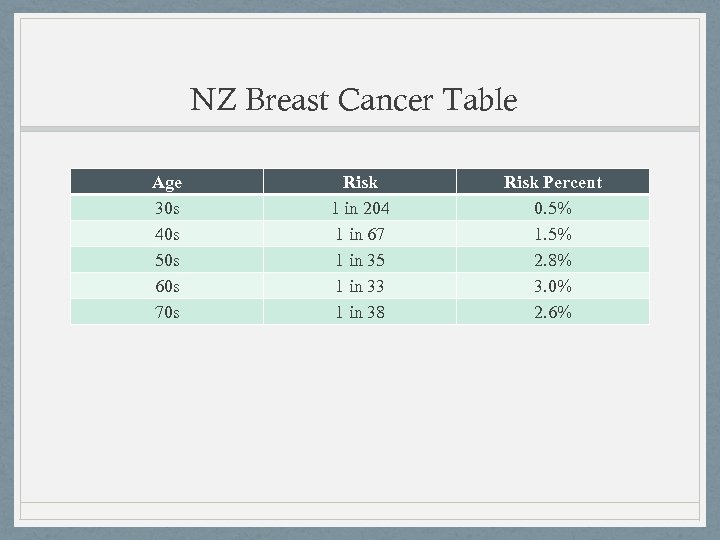Viewport: 720px width, 540px height.
Task: Select the "2.8%" risk percent cell
Action: pos(552,260)
